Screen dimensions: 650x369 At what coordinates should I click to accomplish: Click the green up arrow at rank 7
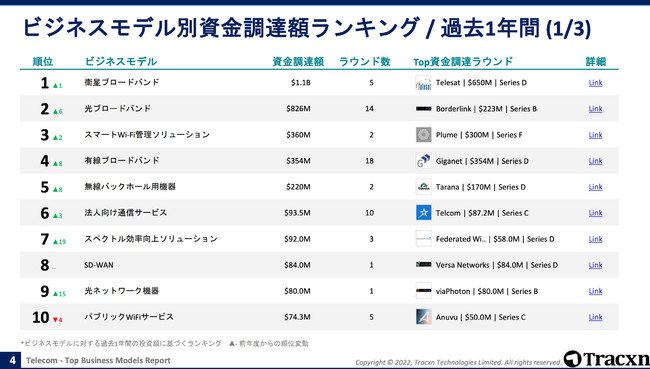tap(55, 241)
